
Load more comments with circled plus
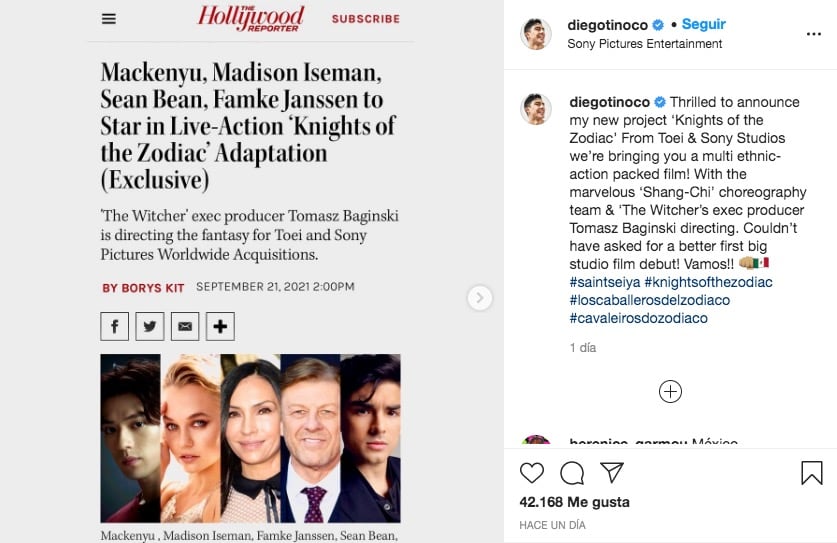[670, 391]
